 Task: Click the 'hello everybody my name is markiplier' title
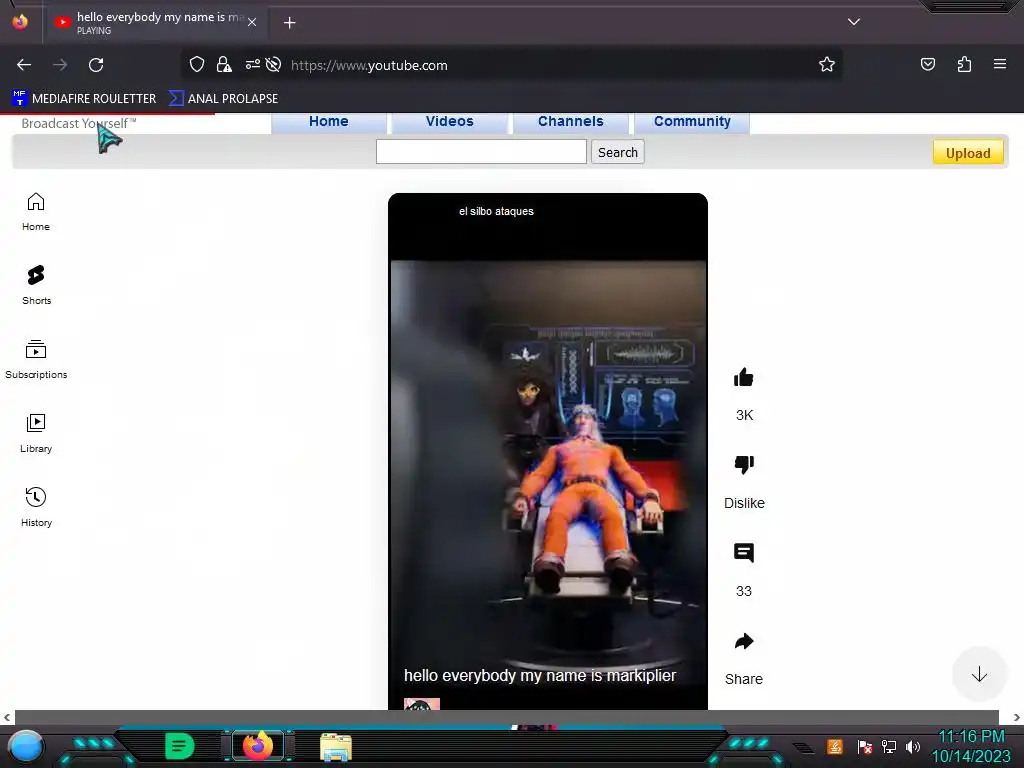pos(540,675)
